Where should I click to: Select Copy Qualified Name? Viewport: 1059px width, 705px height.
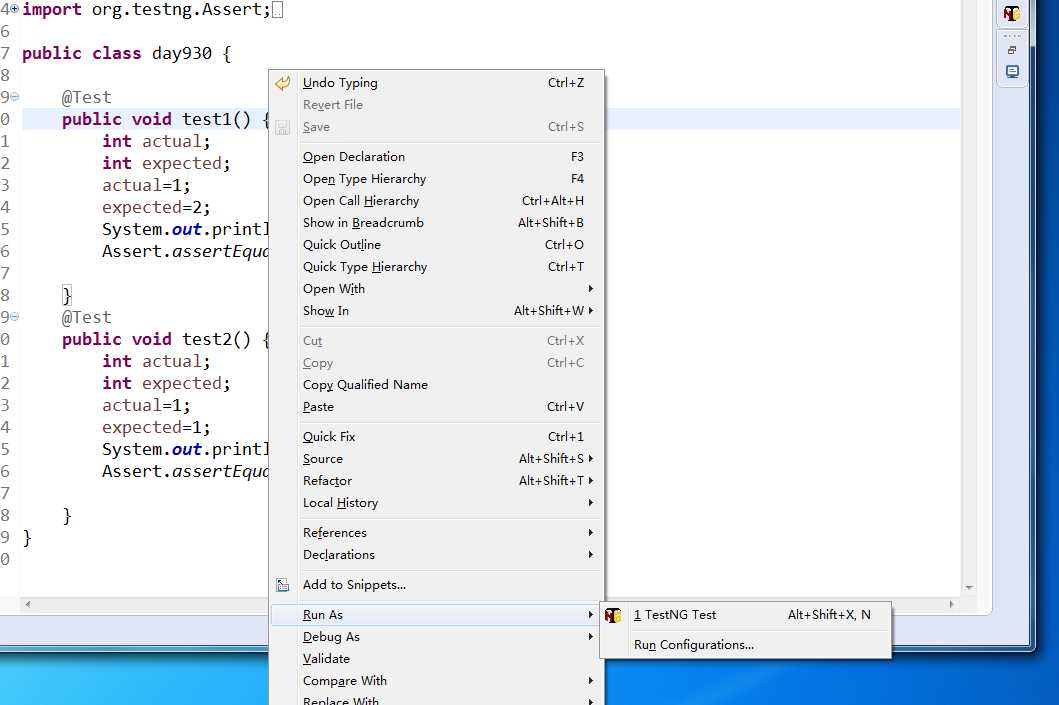[436, 385]
